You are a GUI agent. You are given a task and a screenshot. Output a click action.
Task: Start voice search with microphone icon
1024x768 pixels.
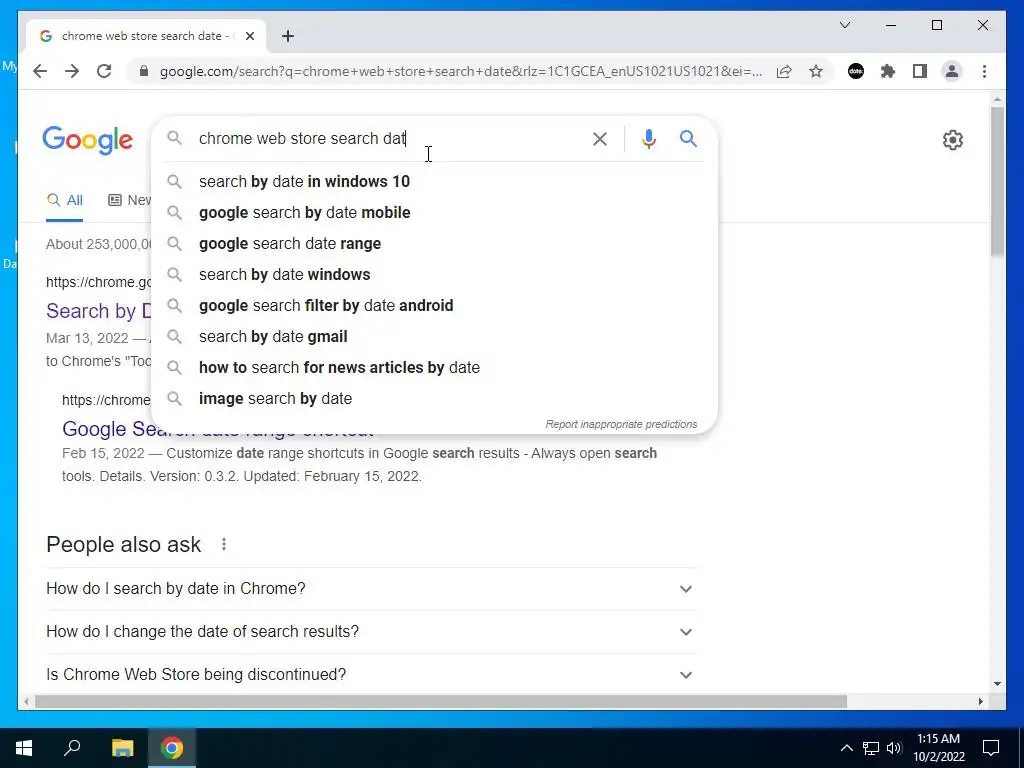(x=648, y=138)
